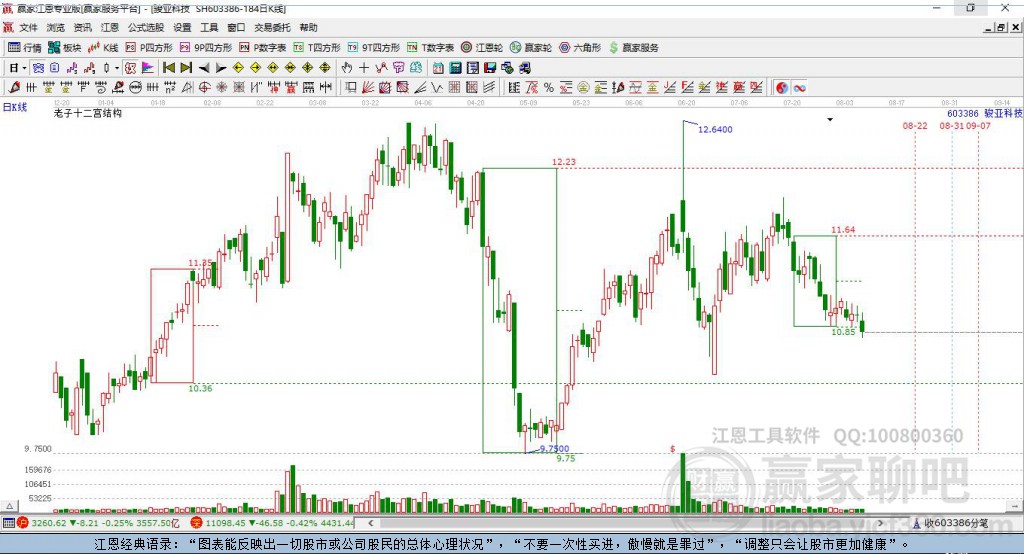
Task: Click the 沪 Shanghai index status icon
Action: (x=23, y=523)
